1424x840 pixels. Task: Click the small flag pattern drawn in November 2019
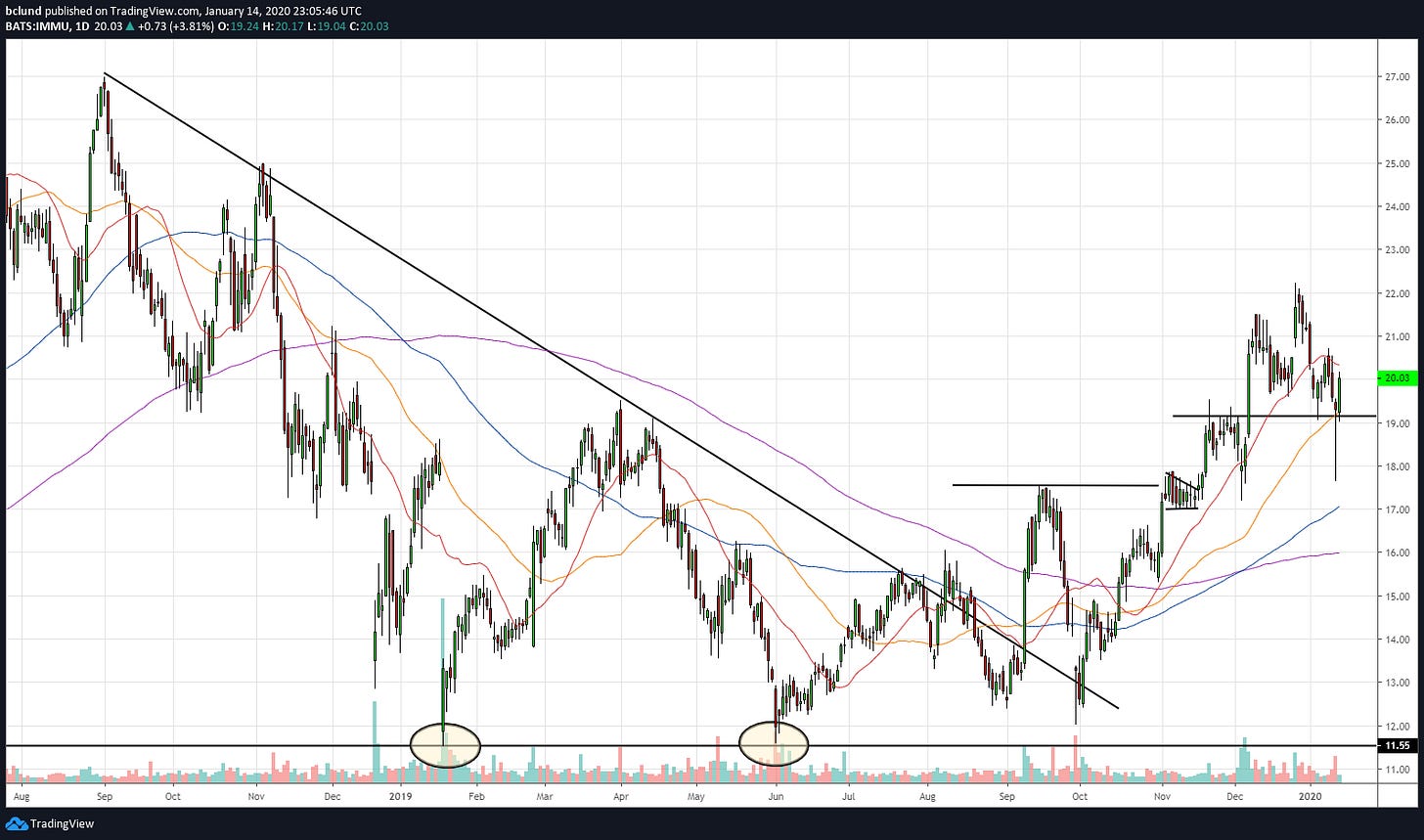coord(1182,493)
